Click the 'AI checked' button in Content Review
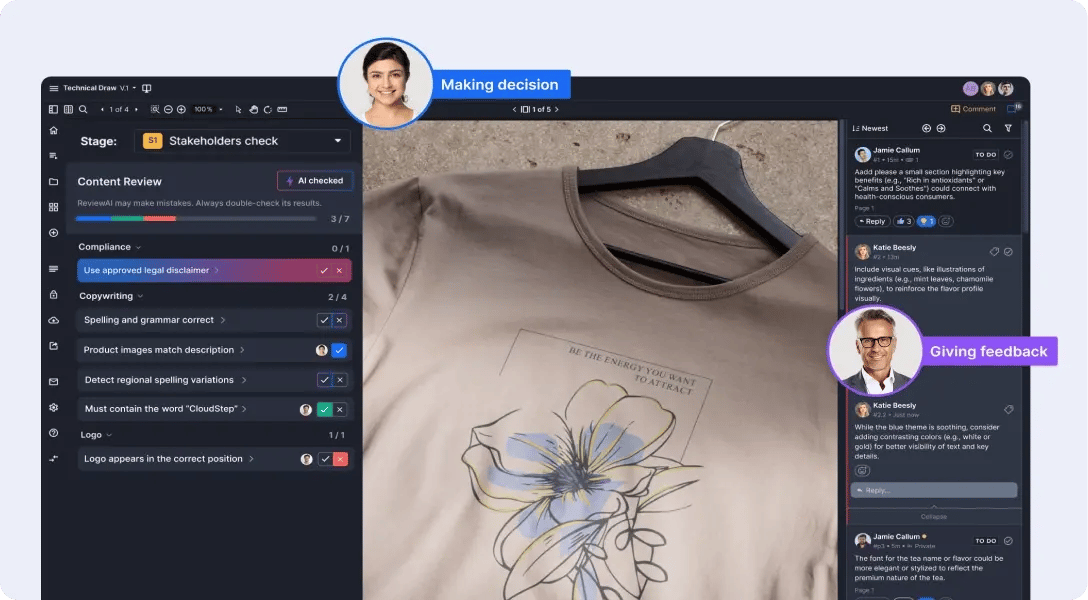The width and height of the screenshot is (1088, 600). (x=314, y=181)
